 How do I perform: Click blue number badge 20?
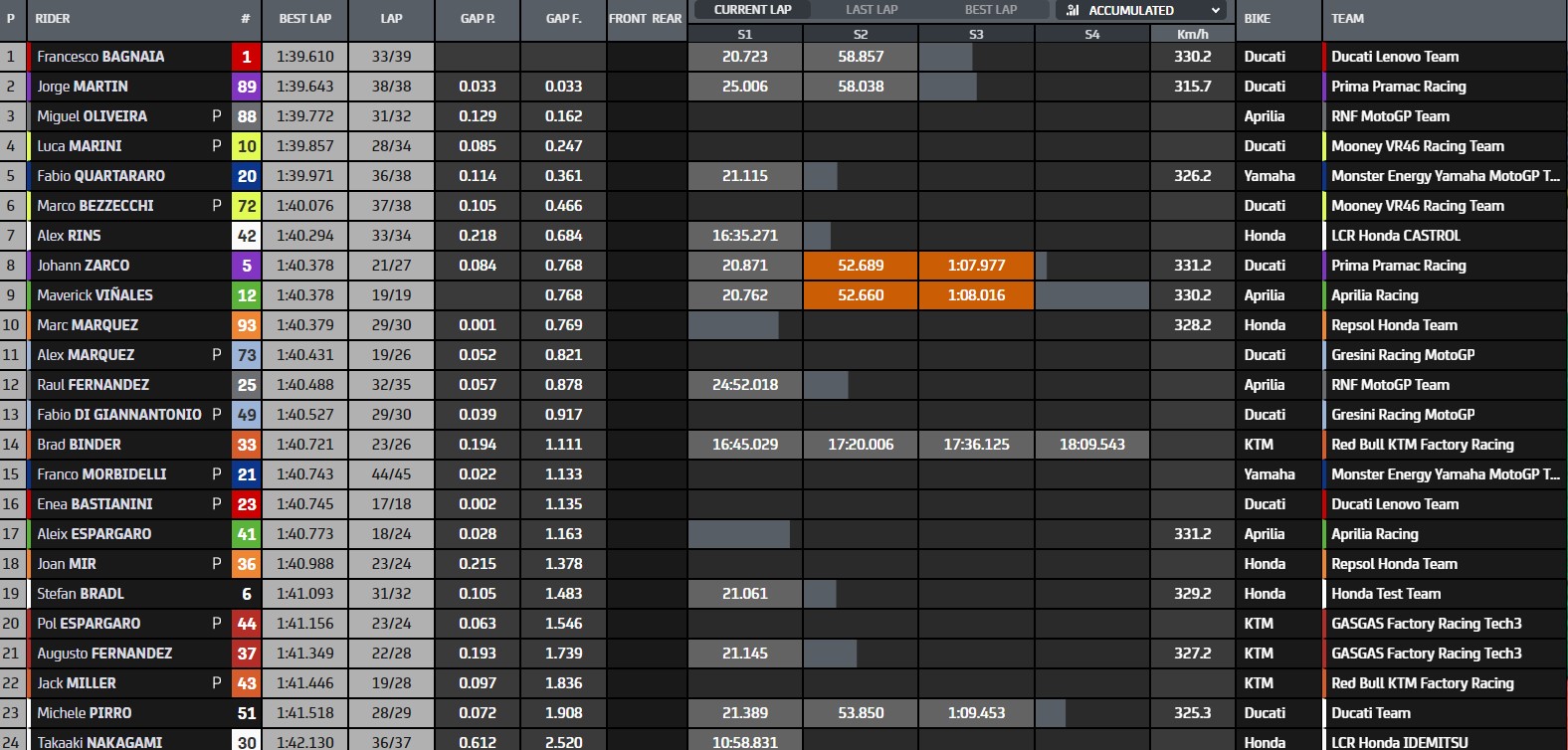[x=247, y=176]
